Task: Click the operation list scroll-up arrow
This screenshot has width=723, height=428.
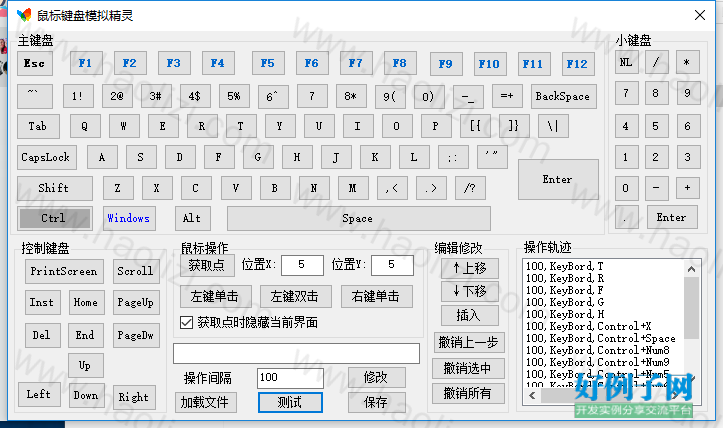Action: 691,269
